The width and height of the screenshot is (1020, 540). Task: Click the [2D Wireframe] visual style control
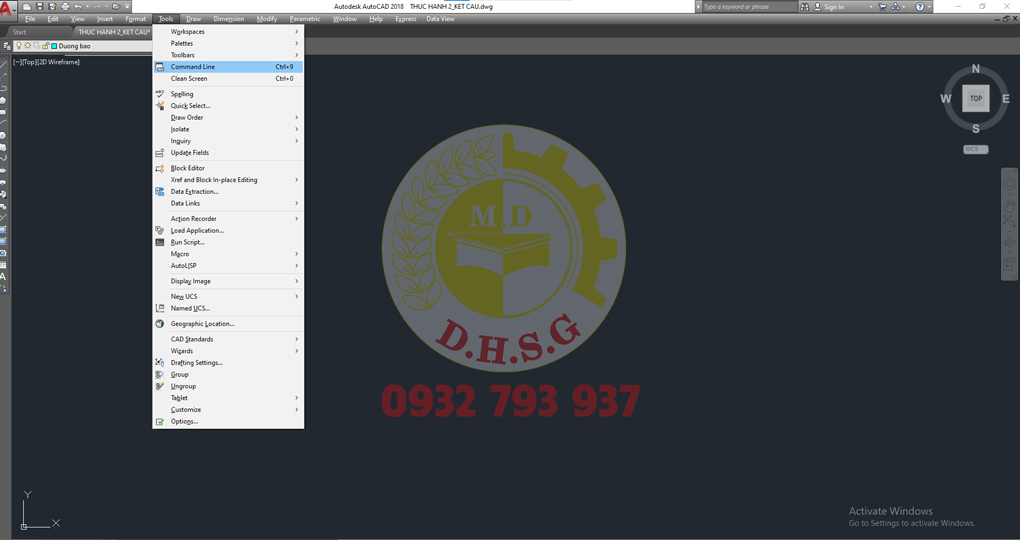[59, 62]
